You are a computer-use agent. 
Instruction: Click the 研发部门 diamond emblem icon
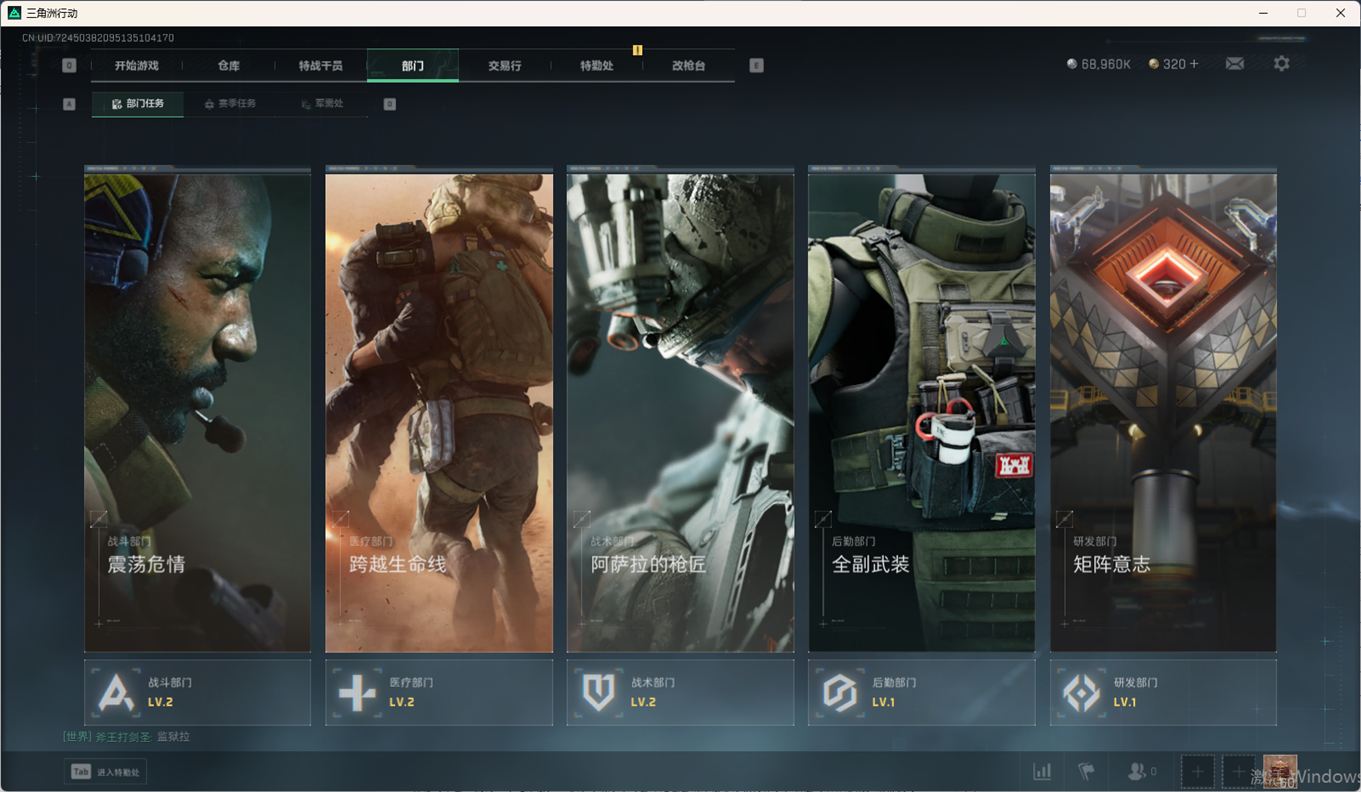tap(1081, 692)
